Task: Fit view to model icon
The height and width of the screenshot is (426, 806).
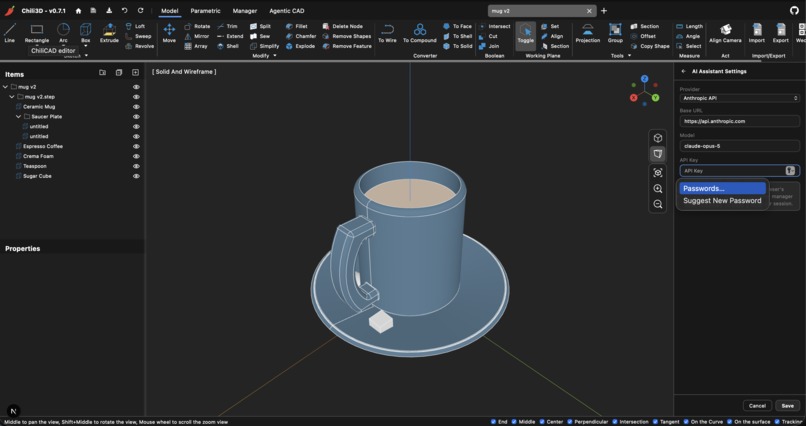Action: coord(657,172)
